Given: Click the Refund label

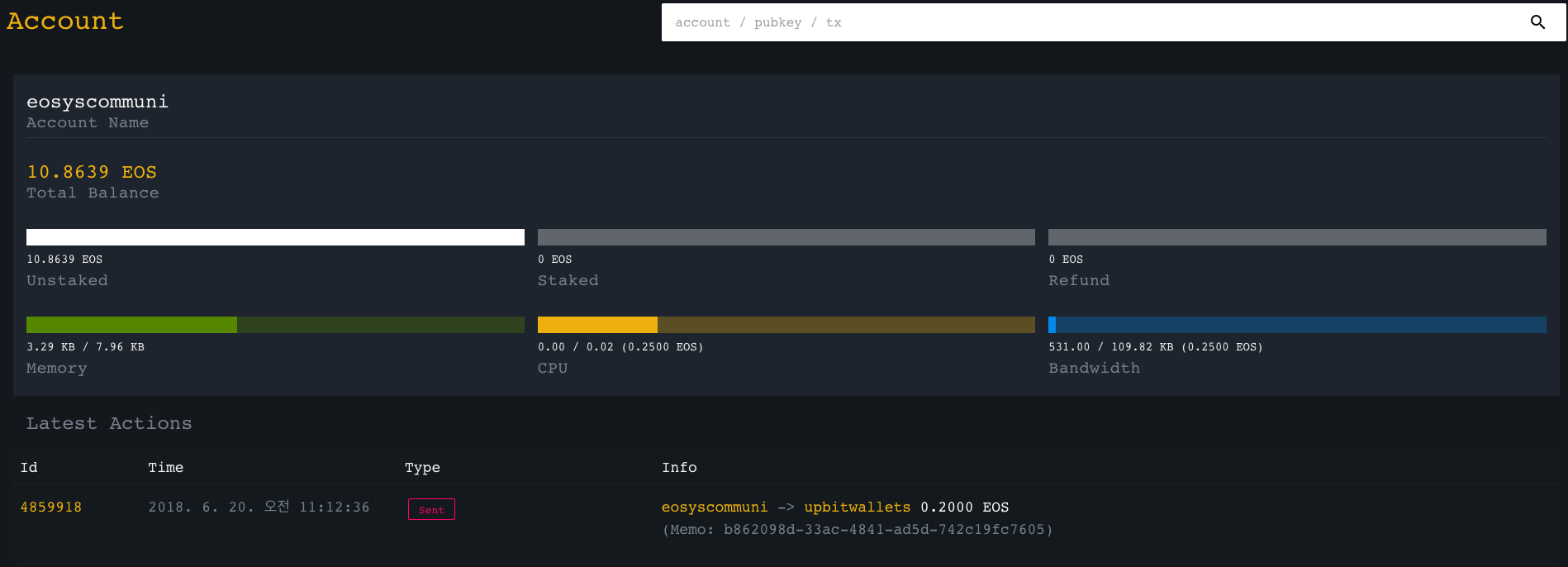Looking at the screenshot, I should coord(1079,280).
